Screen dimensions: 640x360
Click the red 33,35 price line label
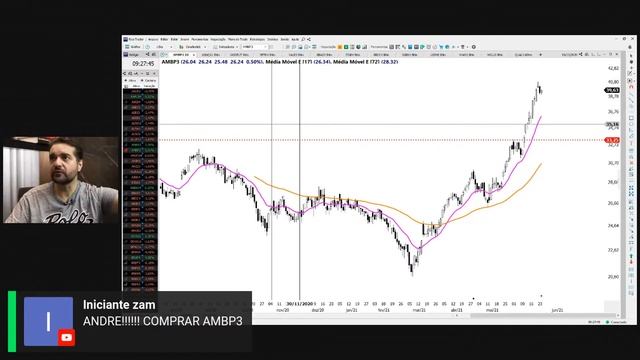(612, 140)
